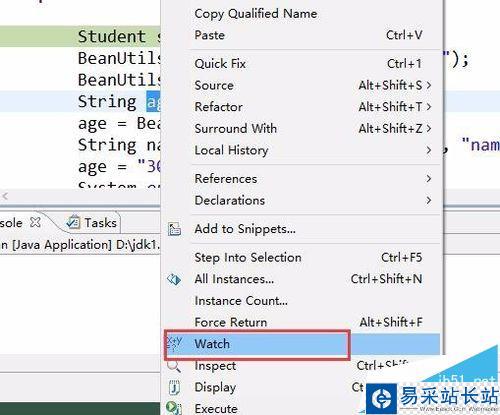Screen dimensions: 500x415
Task: Click the editor horizontal scroll left arrow
Action: point(5,196)
